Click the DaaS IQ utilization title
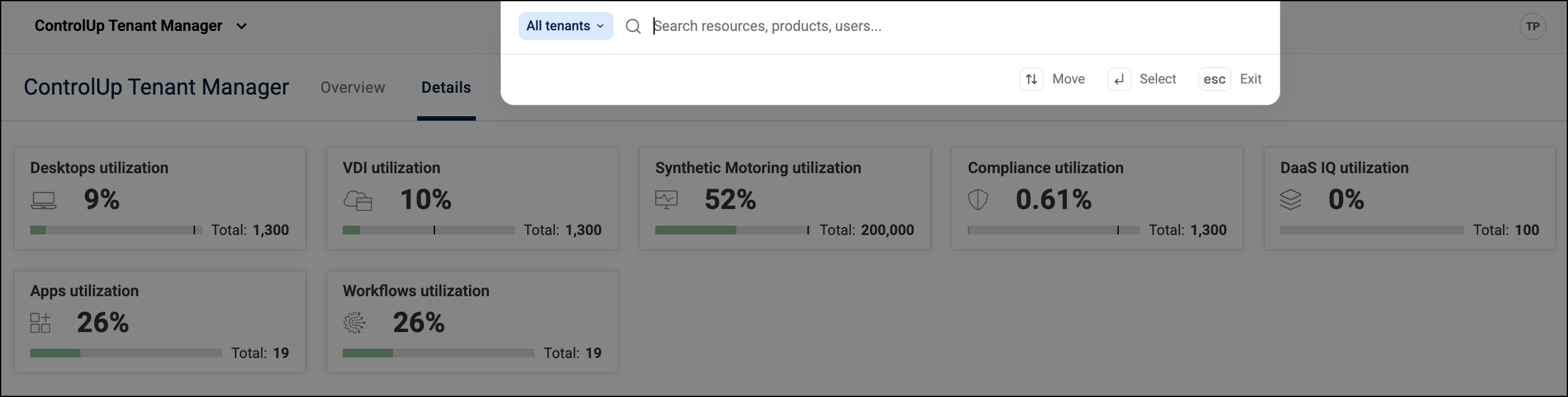 [1345, 168]
